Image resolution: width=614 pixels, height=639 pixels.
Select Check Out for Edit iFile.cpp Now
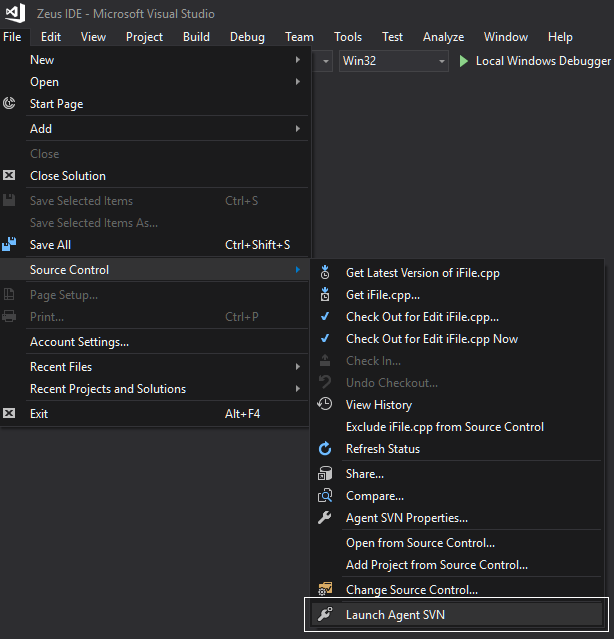click(457, 338)
